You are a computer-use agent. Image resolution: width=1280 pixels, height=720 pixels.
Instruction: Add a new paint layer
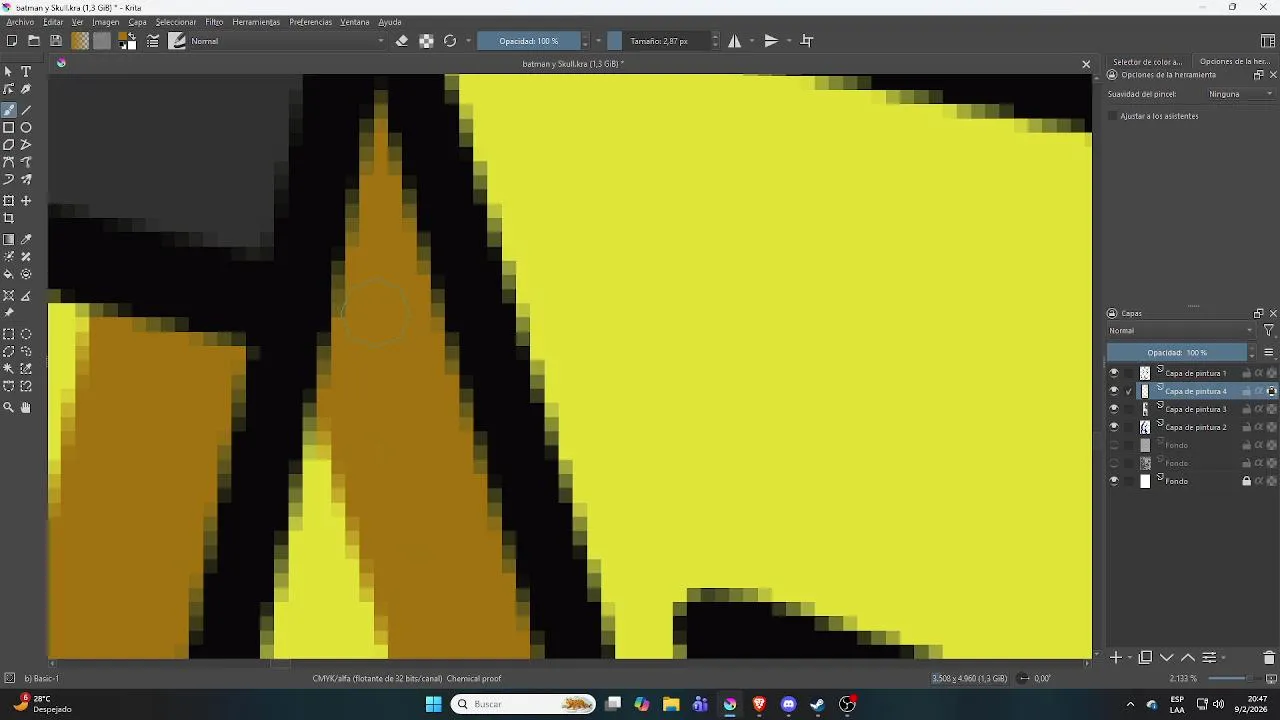pyautogui.click(x=1116, y=658)
